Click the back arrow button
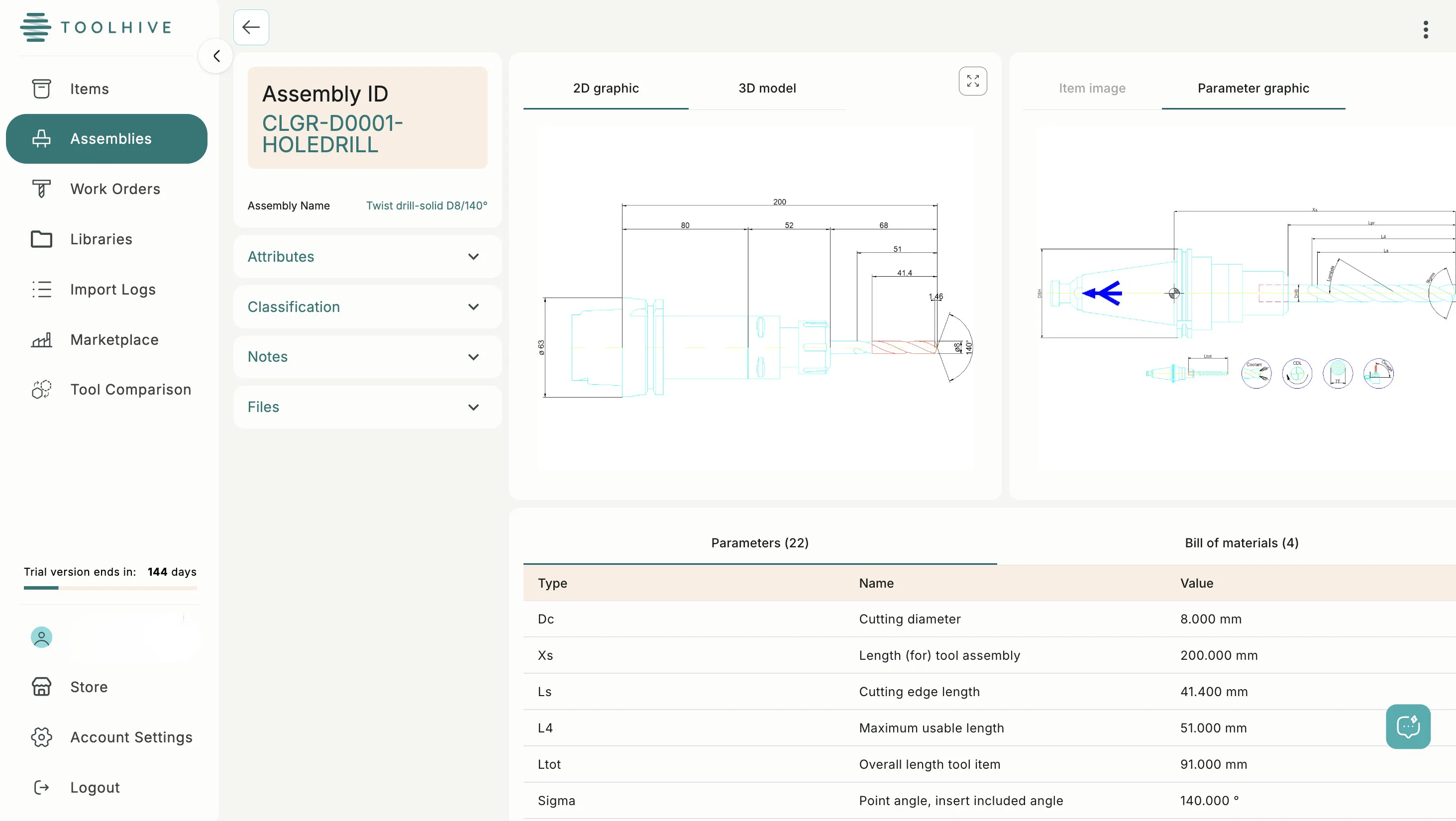The image size is (1456, 821). tap(251, 27)
